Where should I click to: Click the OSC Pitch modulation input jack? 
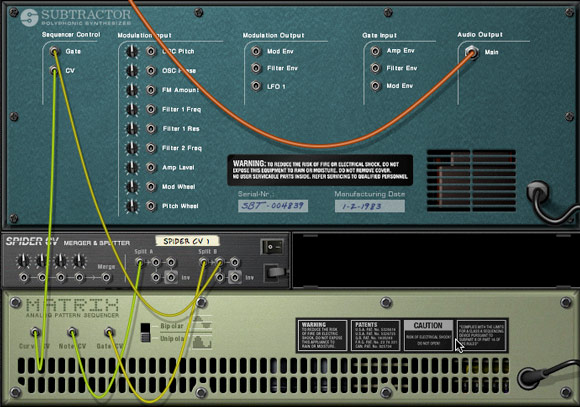click(151, 51)
